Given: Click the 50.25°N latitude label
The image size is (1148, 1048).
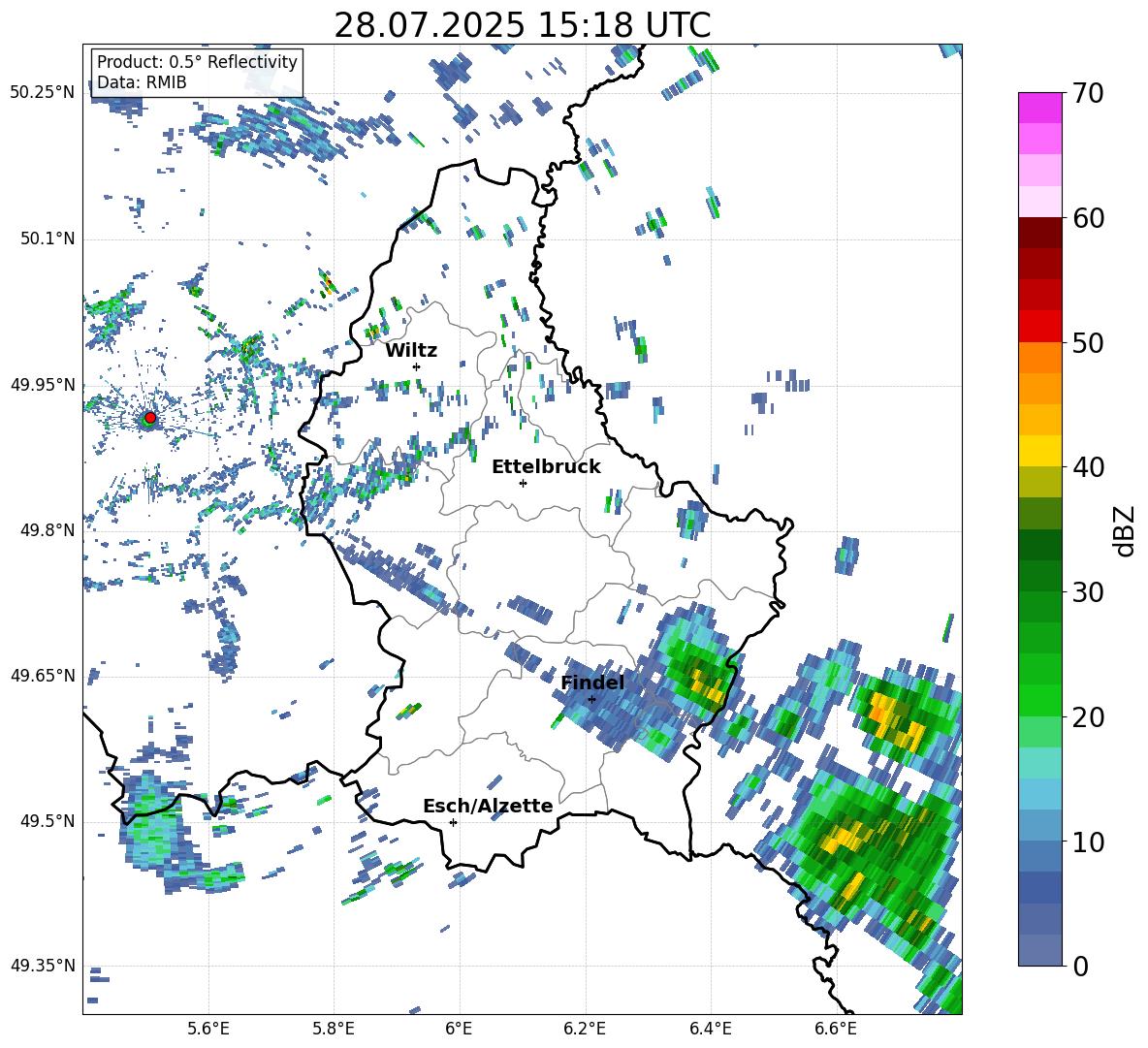Looking at the screenshot, I should (43, 93).
